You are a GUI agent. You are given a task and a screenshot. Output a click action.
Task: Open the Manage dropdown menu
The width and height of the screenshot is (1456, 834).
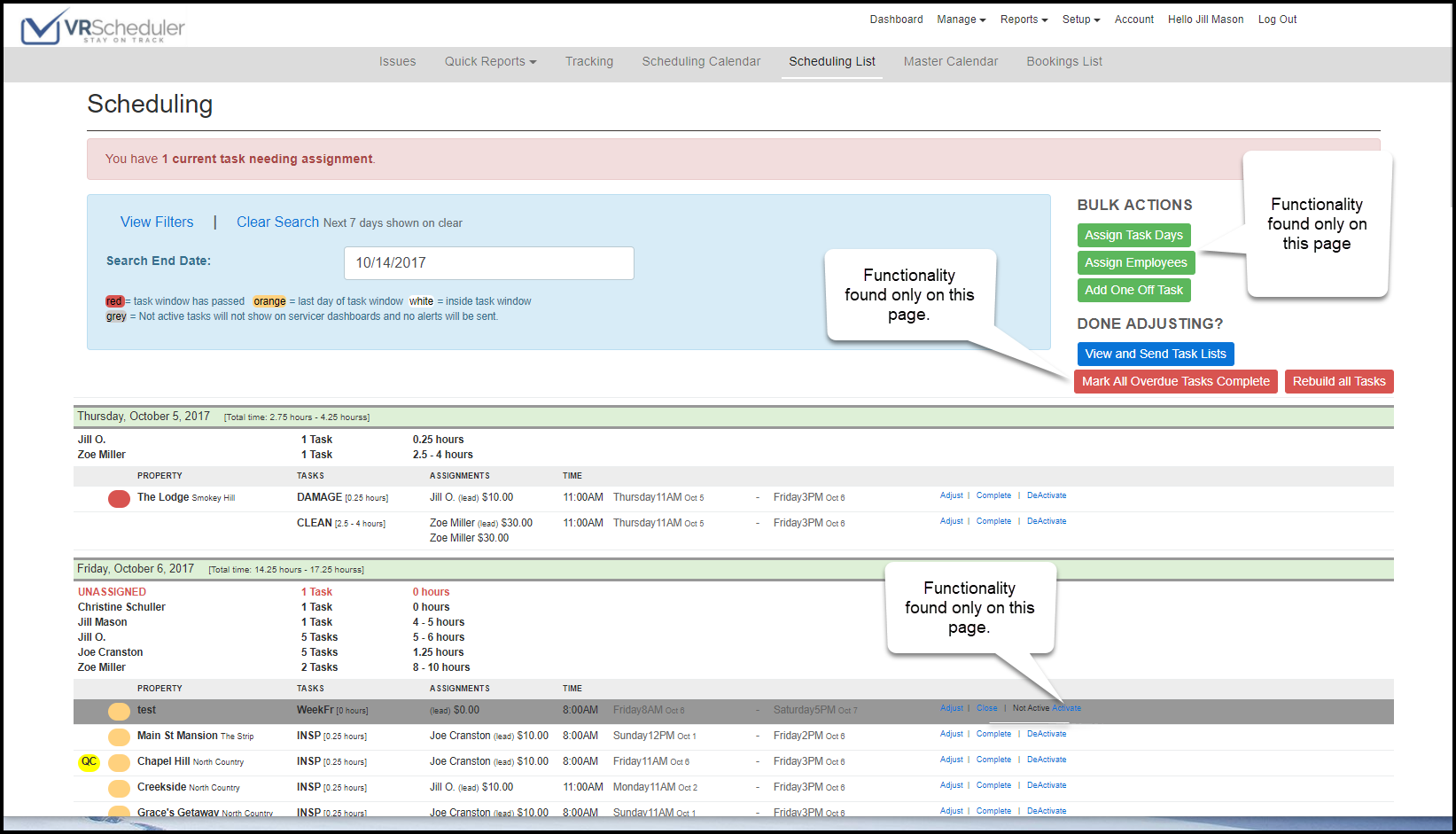click(961, 19)
